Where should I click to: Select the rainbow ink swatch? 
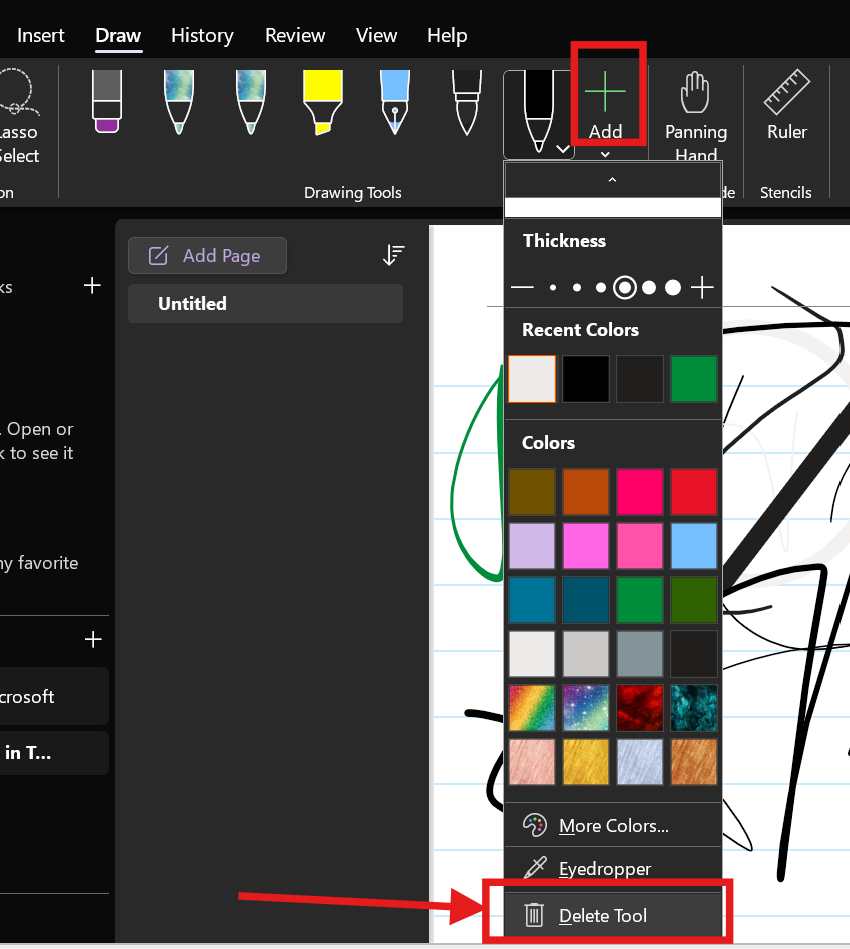(532, 708)
